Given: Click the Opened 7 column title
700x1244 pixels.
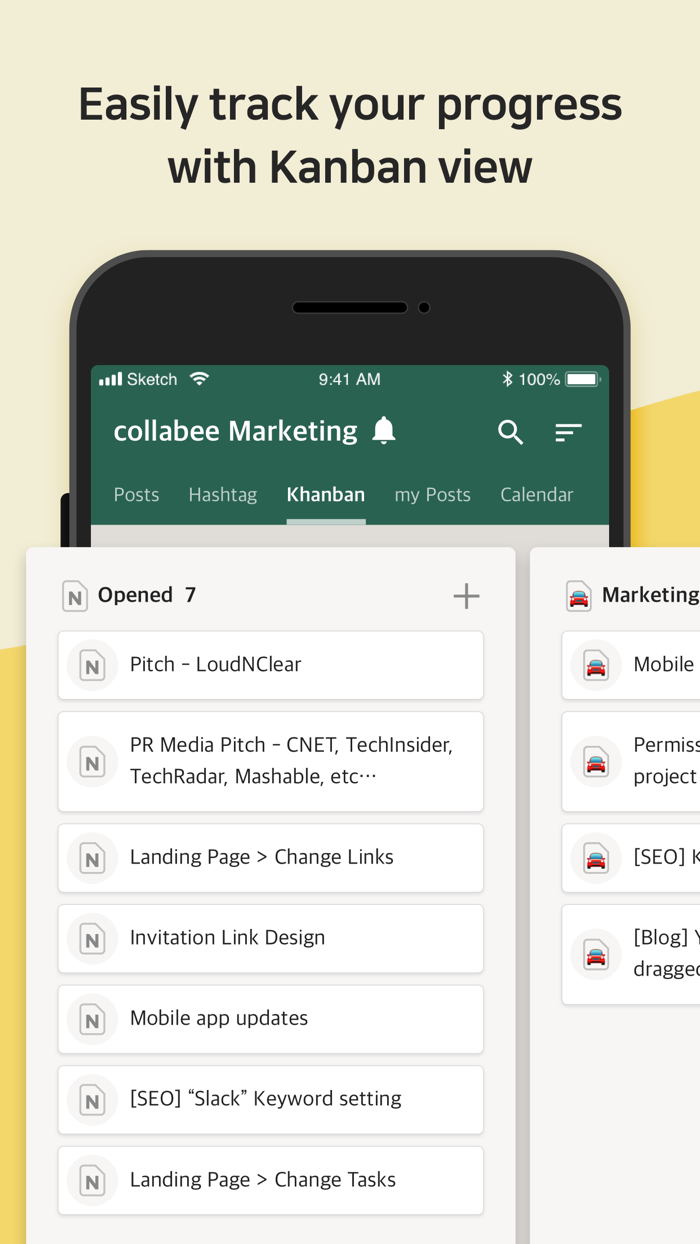Looking at the screenshot, I should (147, 595).
